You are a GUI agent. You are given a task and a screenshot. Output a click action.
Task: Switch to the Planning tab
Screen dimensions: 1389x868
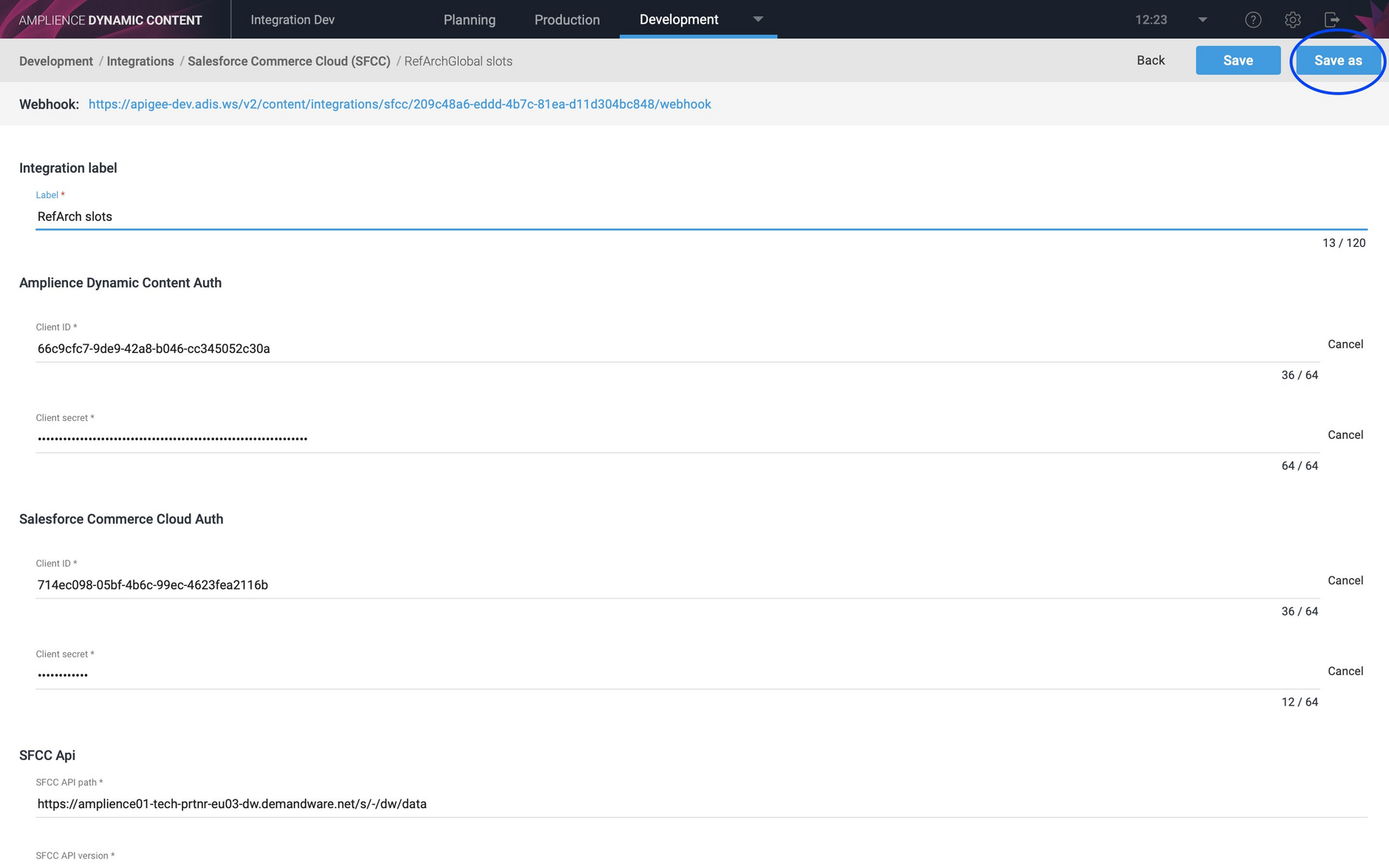469,20
